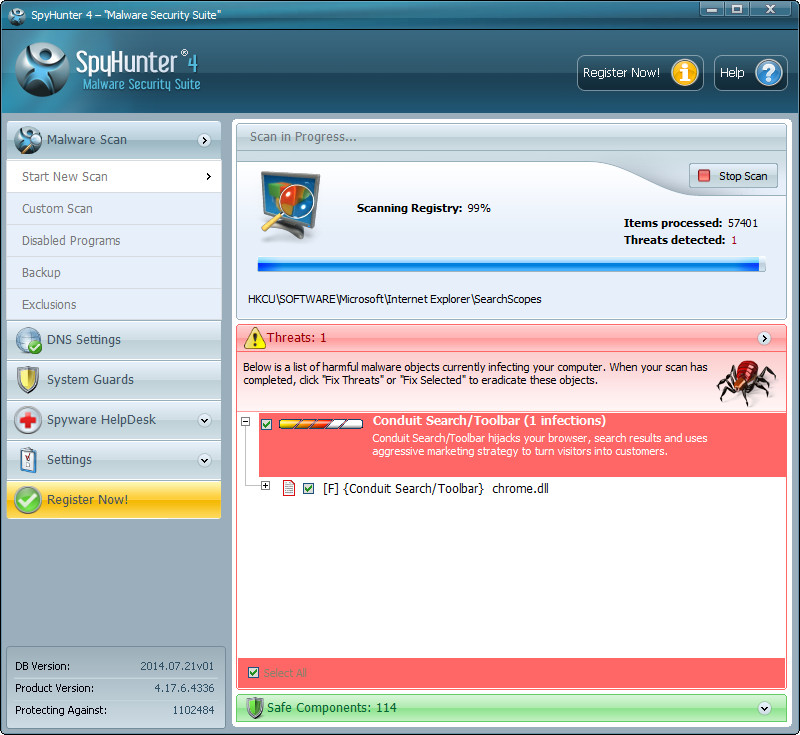Expand the Settings dropdown arrow

pyautogui.click(x=205, y=460)
